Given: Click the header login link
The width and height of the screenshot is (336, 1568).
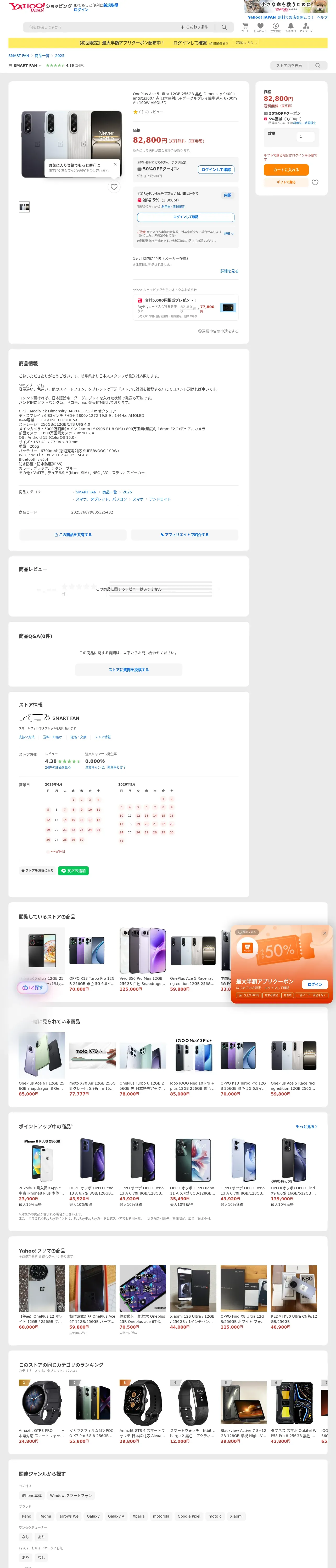Looking at the screenshot, I should (81, 10).
